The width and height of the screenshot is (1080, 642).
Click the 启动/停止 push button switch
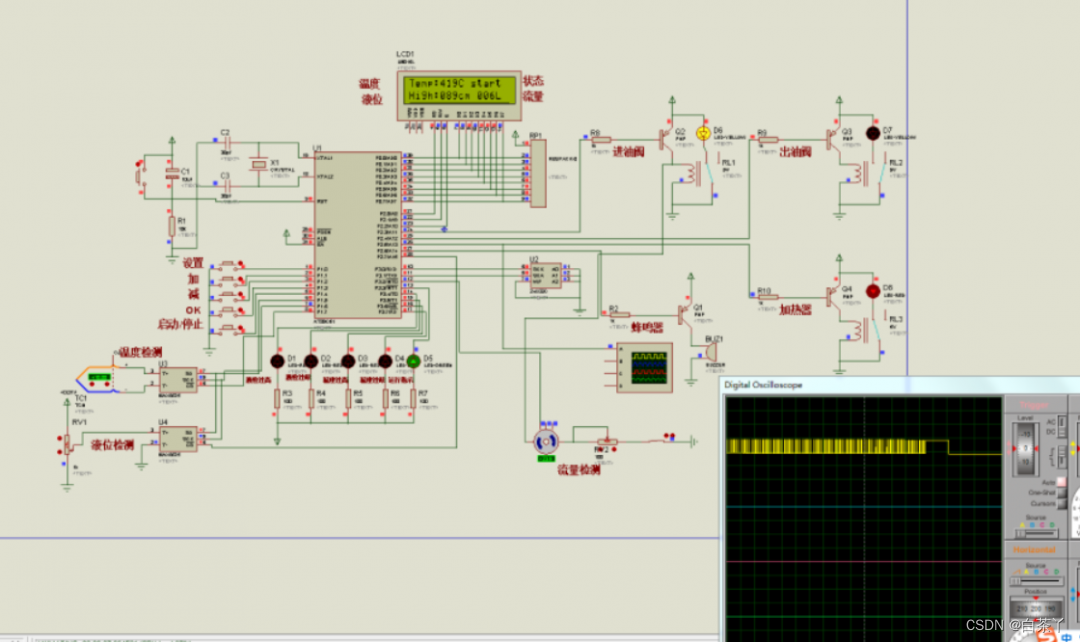[x=229, y=329]
